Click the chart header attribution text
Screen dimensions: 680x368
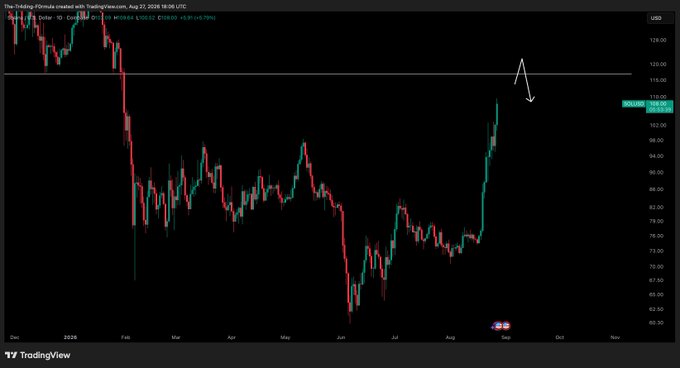[95, 7]
